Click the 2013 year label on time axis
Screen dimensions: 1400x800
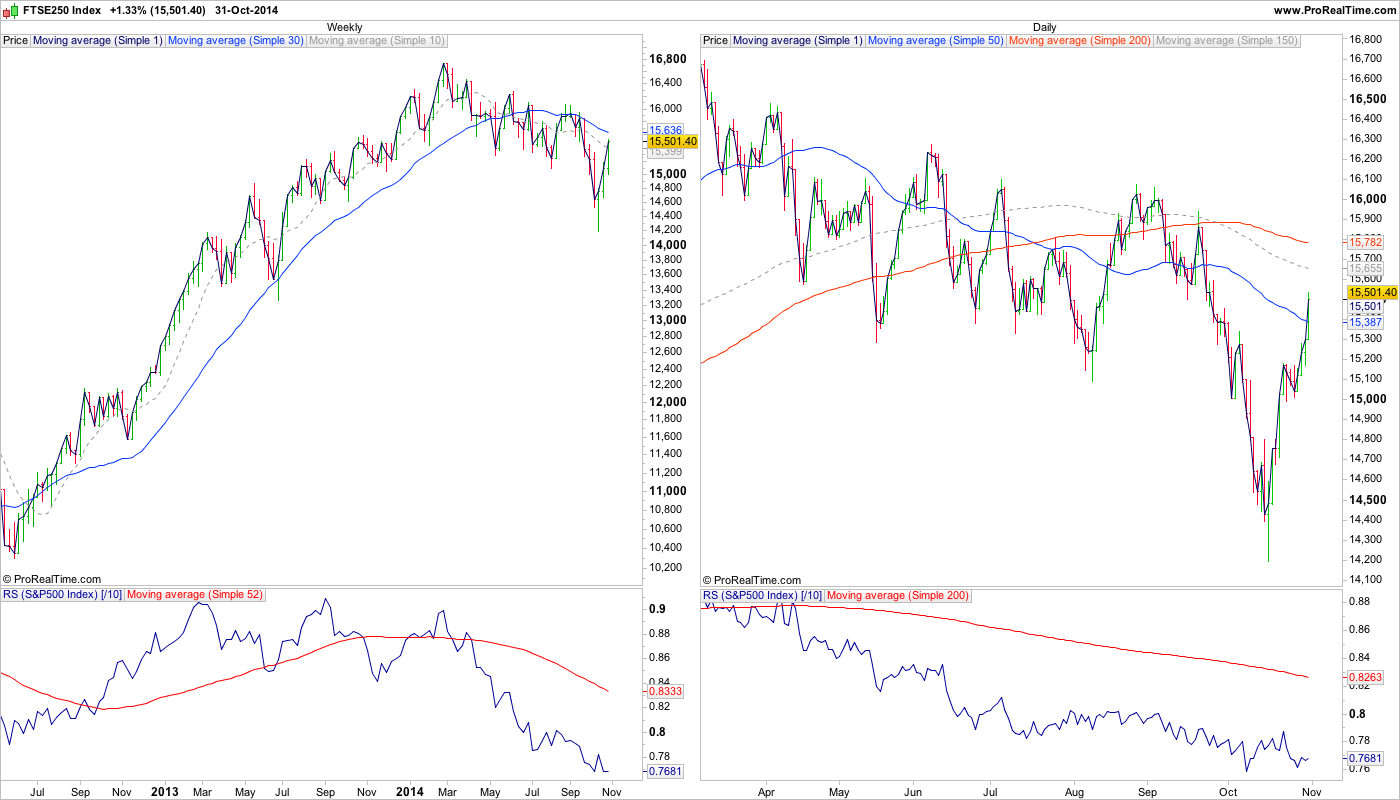coord(164,792)
